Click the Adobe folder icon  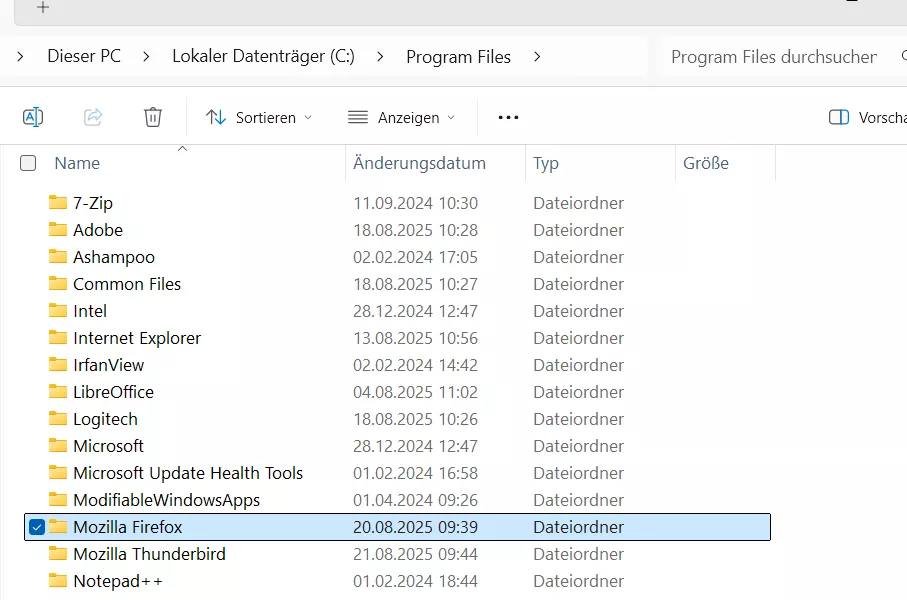58,230
